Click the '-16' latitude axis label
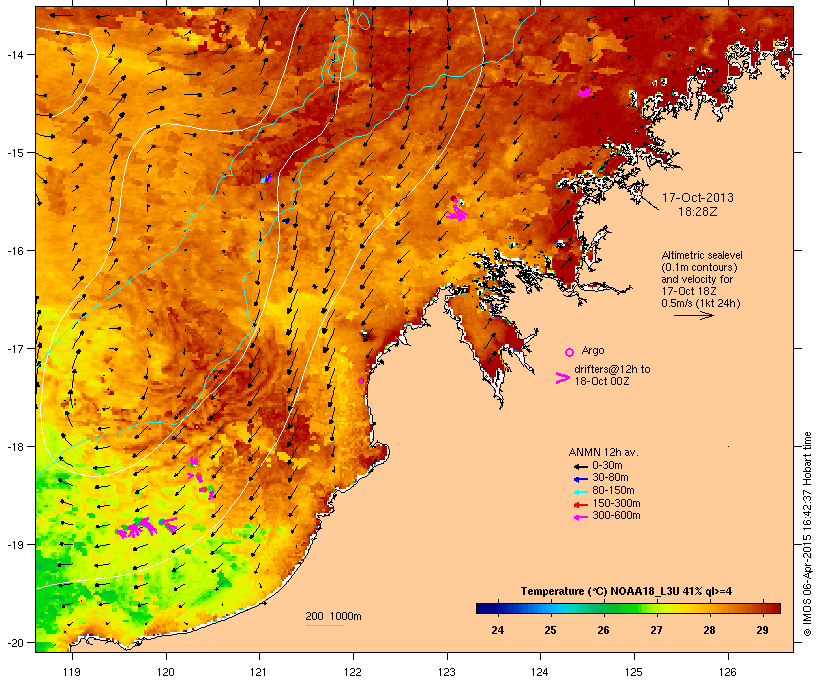This screenshot has width=820, height=680. click(x=14, y=251)
